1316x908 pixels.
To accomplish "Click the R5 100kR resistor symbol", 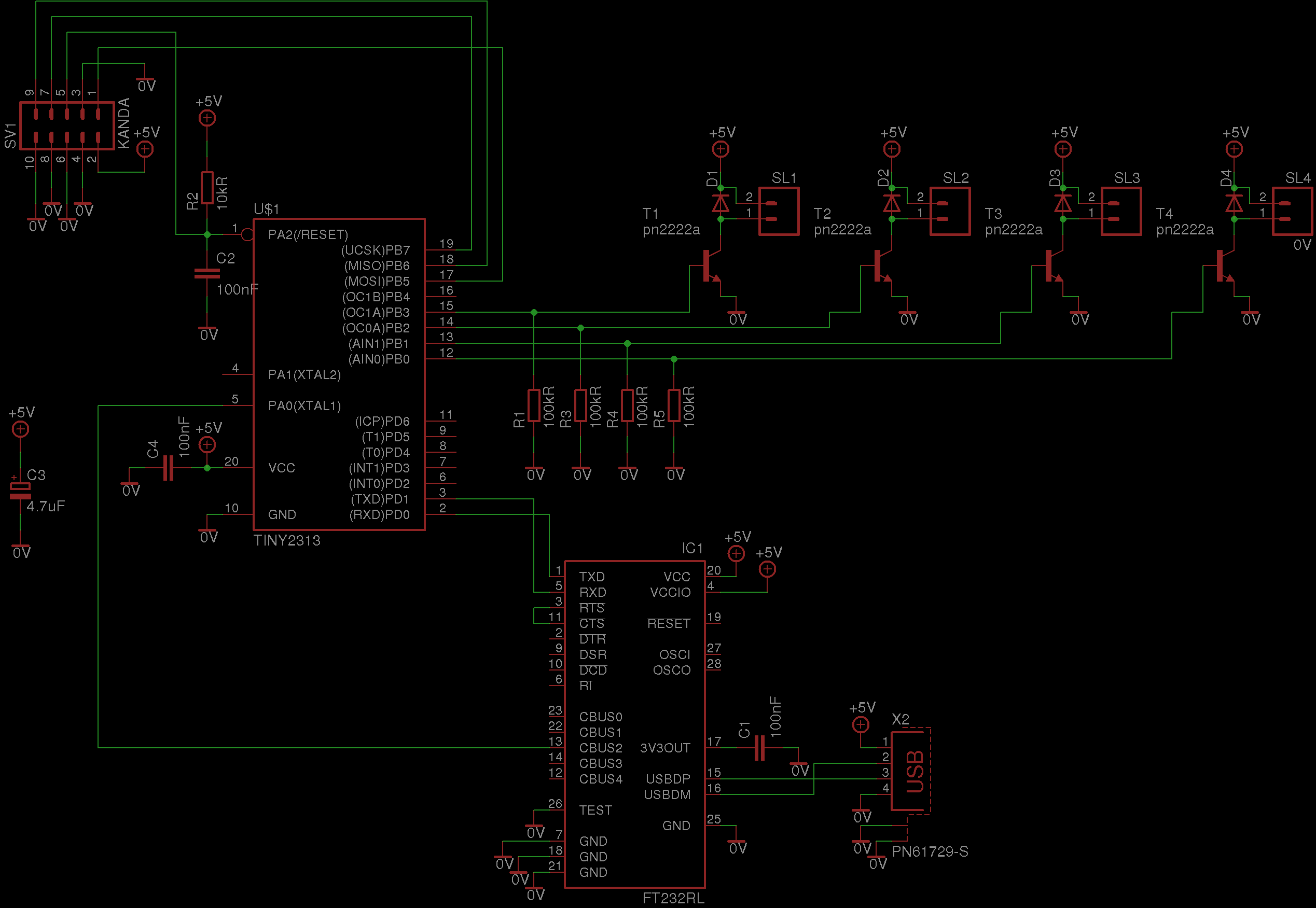I will (x=674, y=405).
